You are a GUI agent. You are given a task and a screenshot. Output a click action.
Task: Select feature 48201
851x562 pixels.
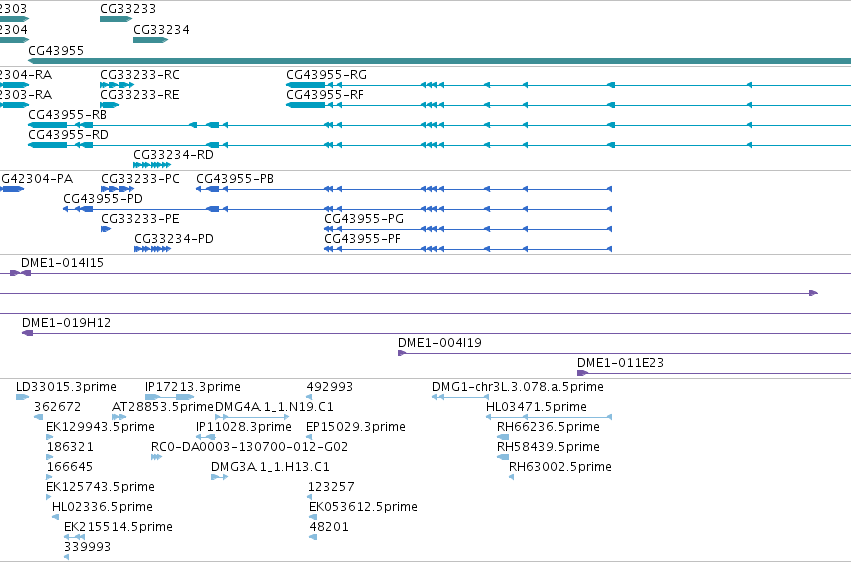pyautogui.click(x=329, y=528)
